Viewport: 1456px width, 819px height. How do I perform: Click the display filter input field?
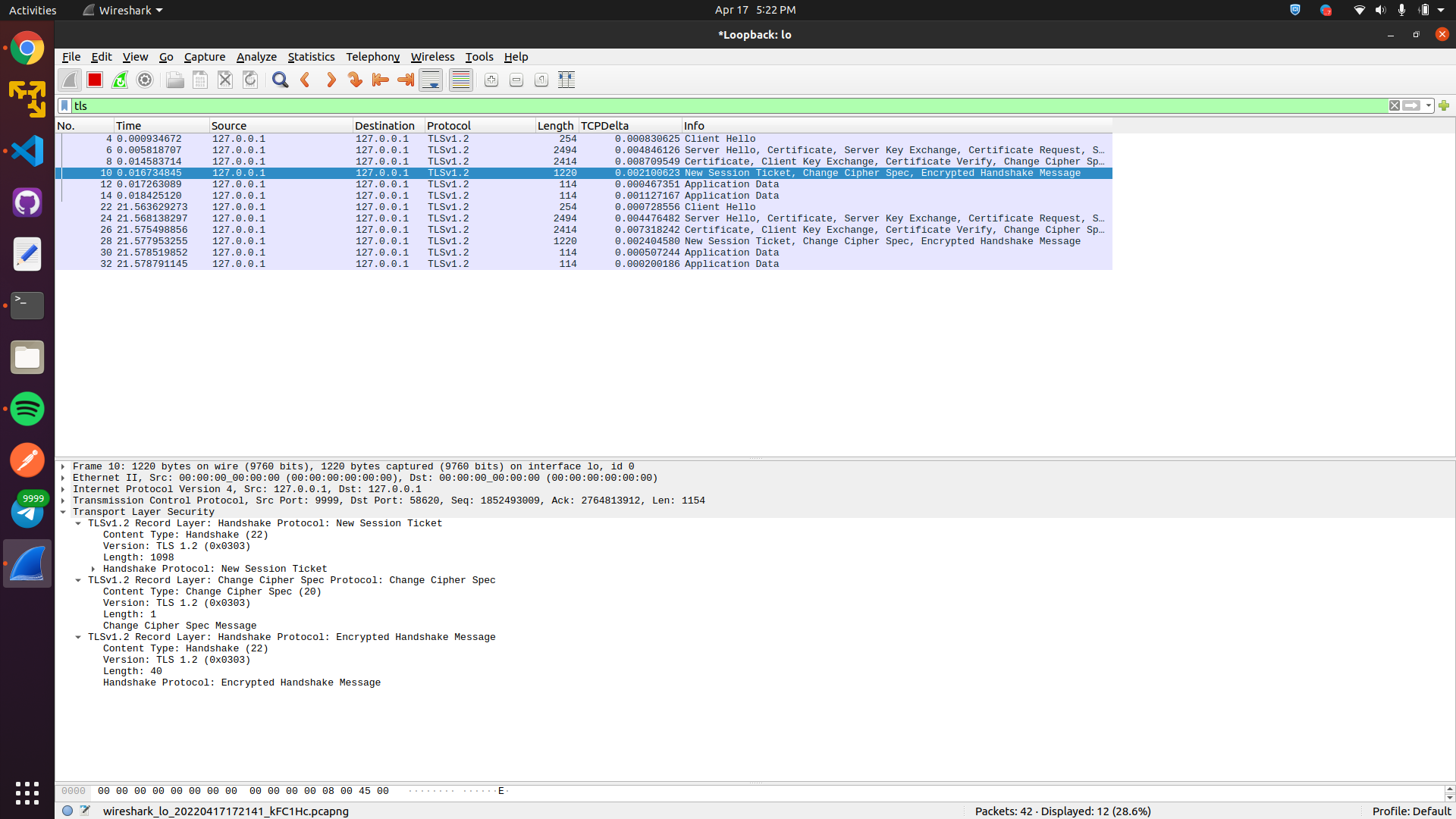pos(682,105)
